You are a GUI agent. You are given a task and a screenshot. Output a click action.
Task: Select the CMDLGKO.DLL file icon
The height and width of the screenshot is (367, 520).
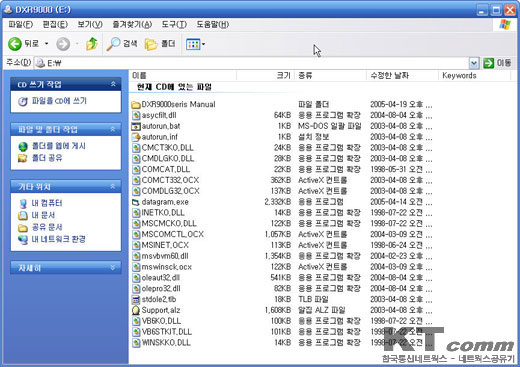click(136, 159)
